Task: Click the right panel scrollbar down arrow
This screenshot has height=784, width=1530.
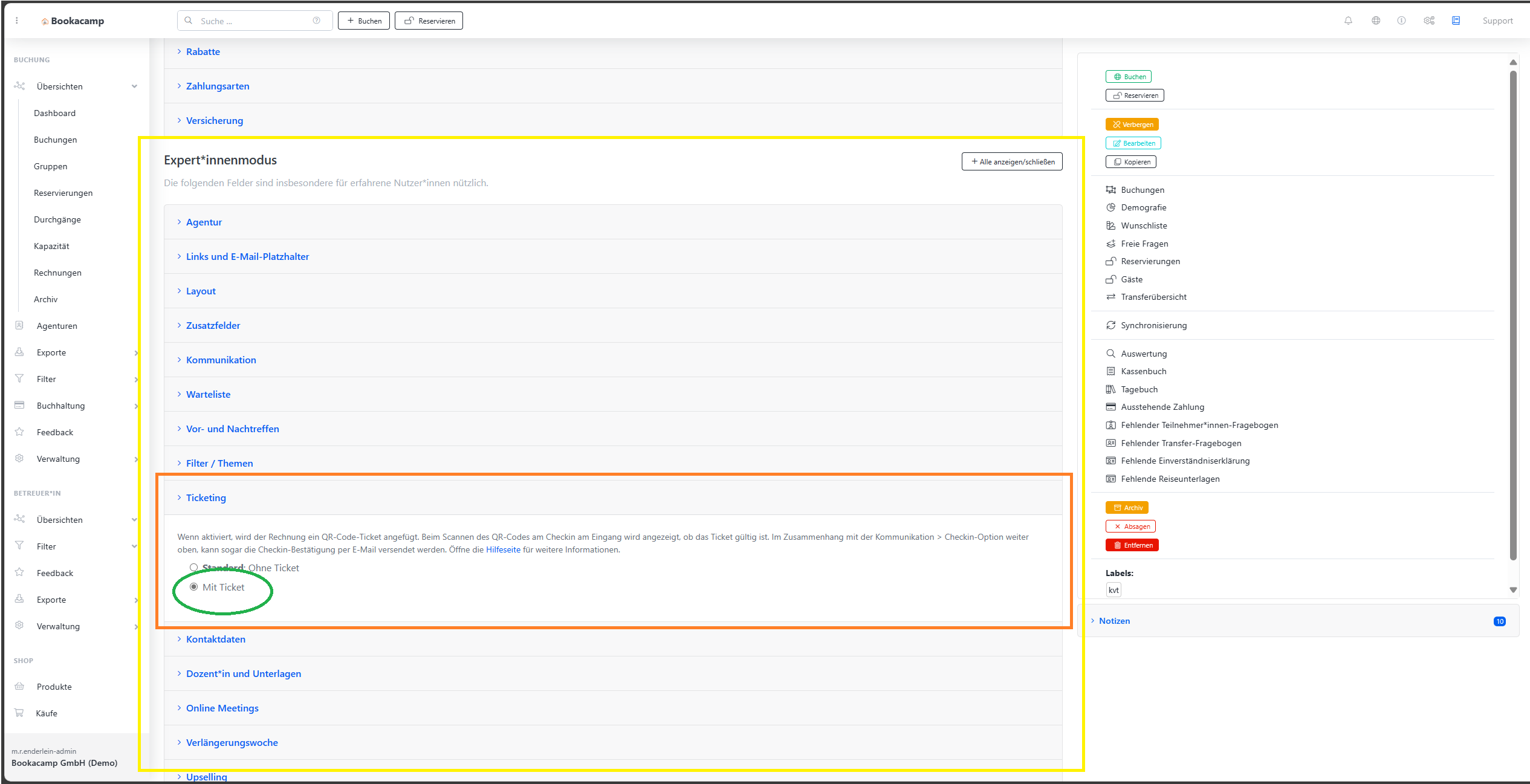Action: 1513,590
